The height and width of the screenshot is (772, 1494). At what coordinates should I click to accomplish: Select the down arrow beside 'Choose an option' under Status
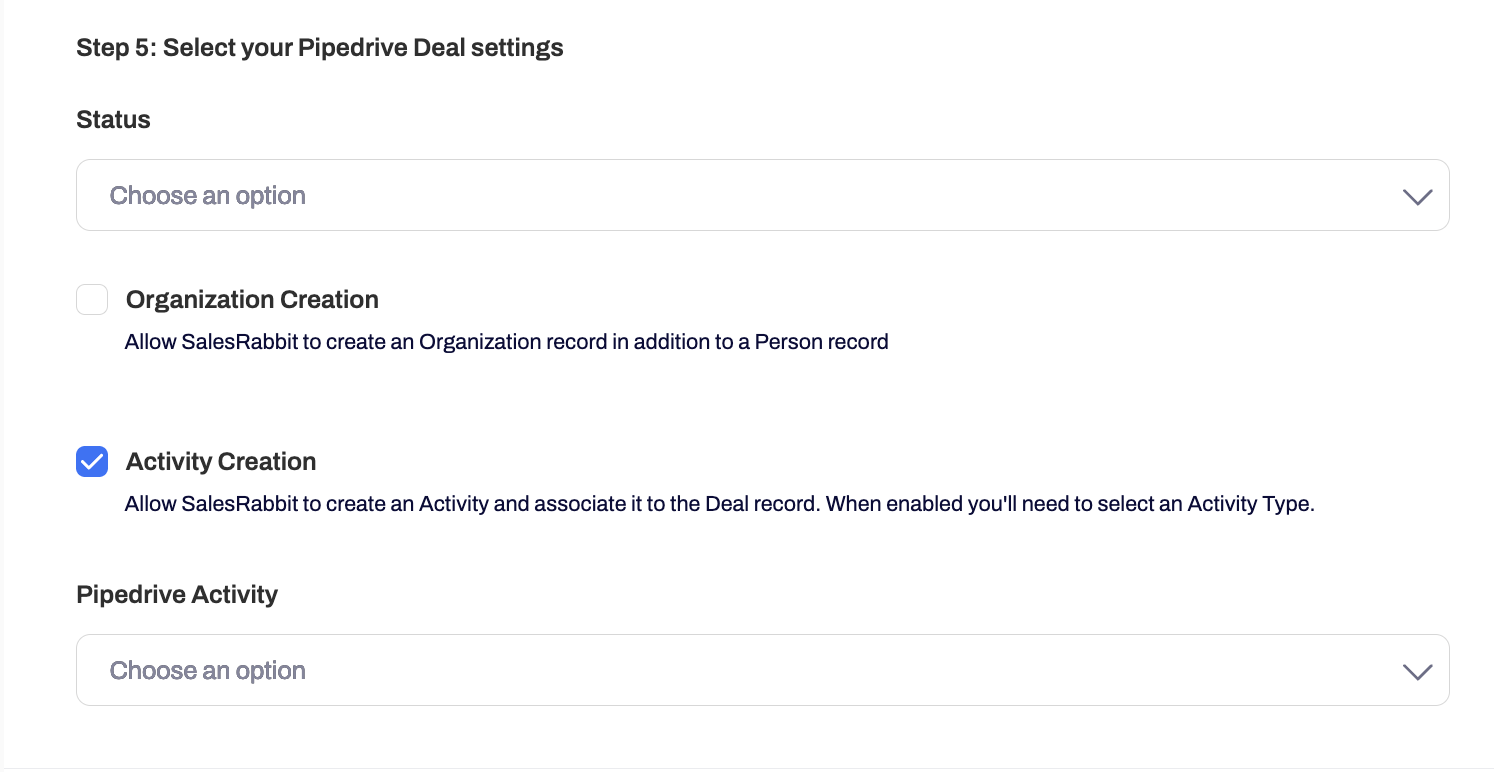[1417, 196]
